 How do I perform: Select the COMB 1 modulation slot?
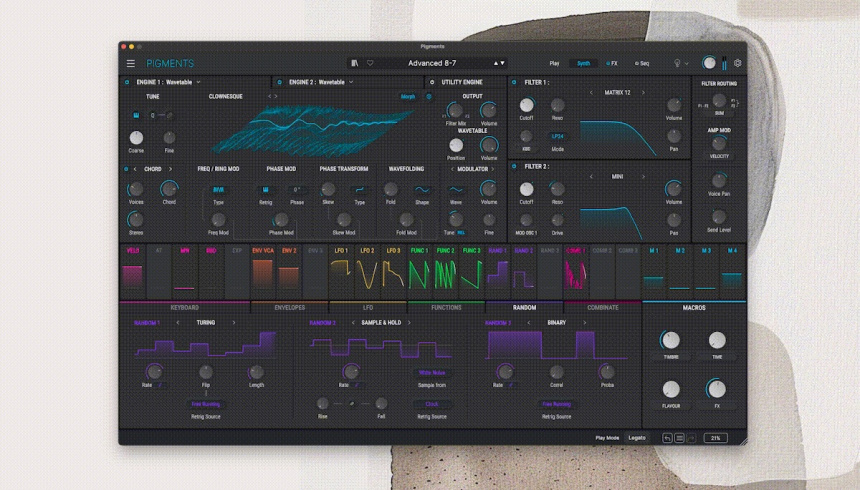click(576, 271)
